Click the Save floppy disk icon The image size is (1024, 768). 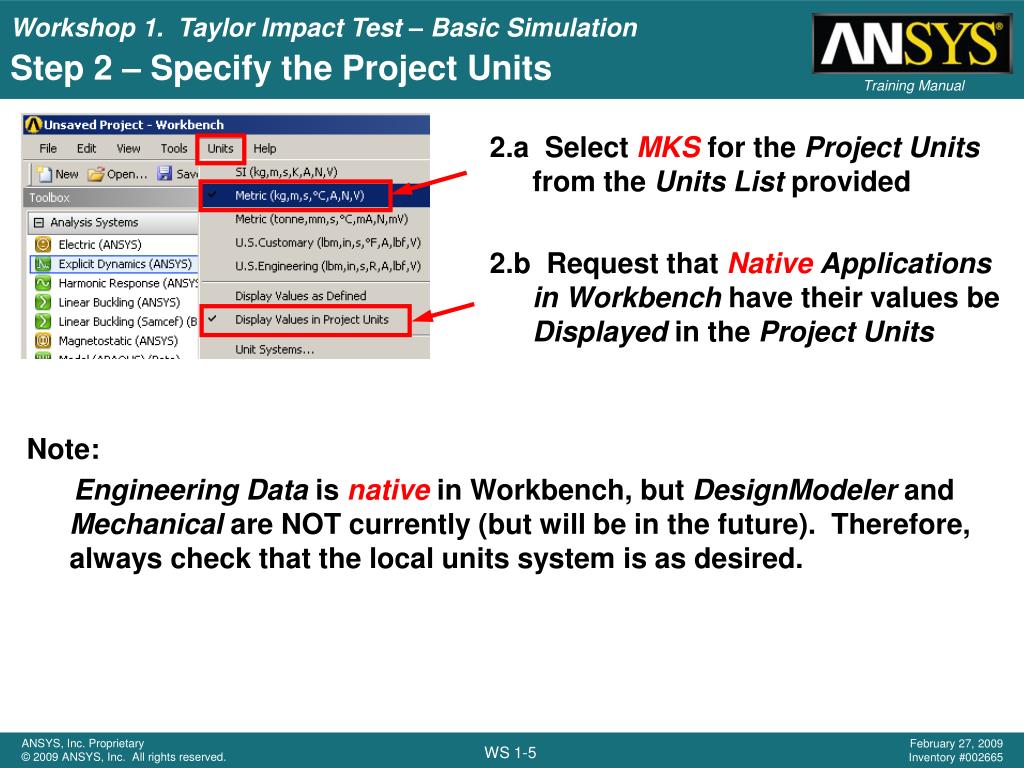(x=165, y=174)
